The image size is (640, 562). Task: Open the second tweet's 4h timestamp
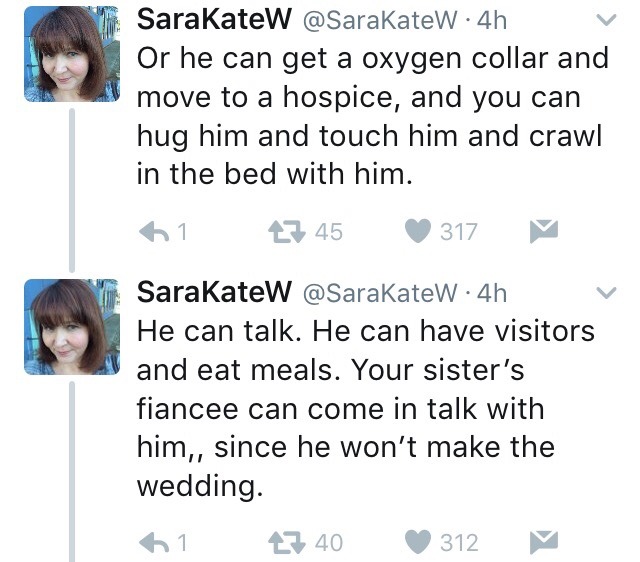[x=494, y=293]
